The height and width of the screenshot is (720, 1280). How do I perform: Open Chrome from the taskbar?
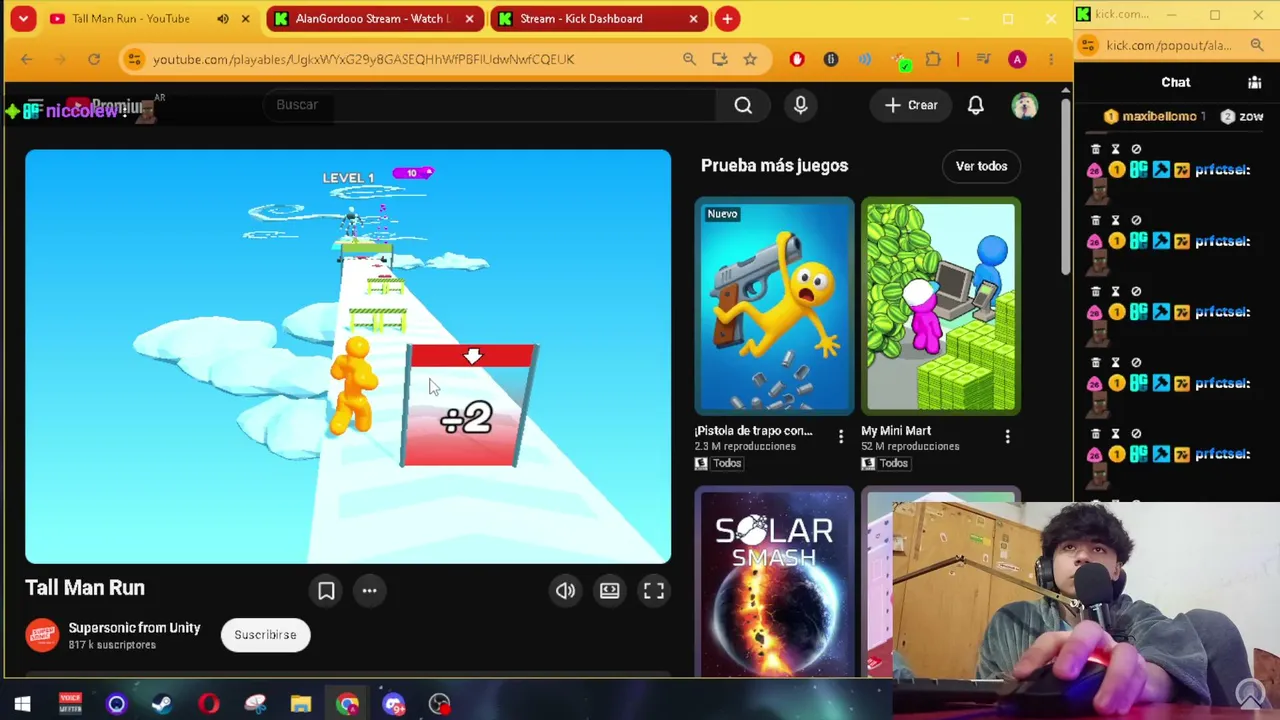[x=347, y=704]
